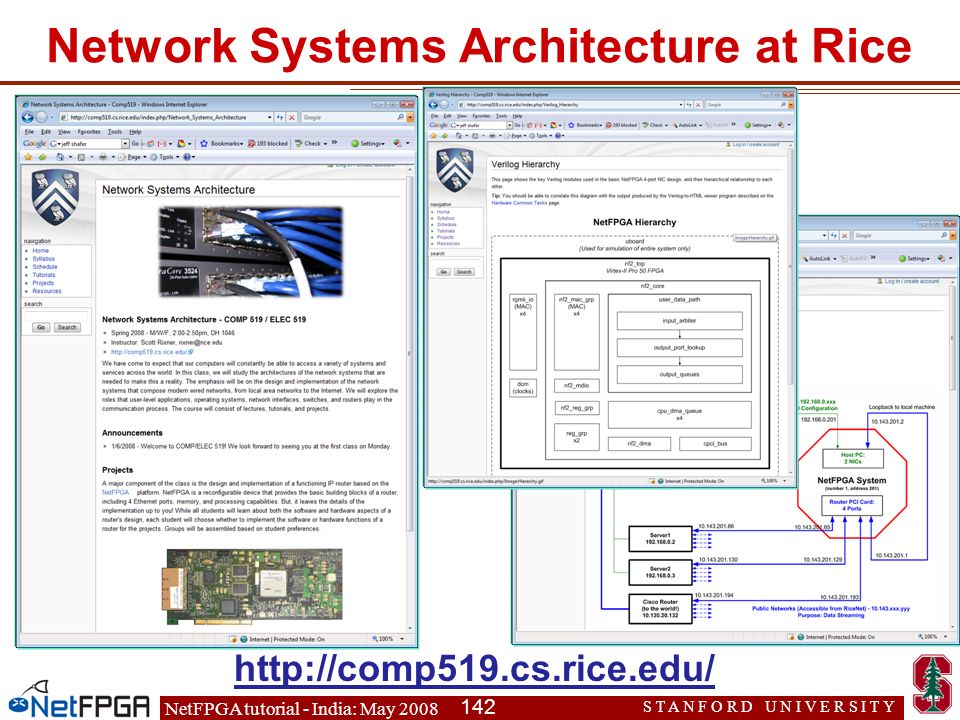
Task: Click sidebar search box in left window
Action: [56, 316]
